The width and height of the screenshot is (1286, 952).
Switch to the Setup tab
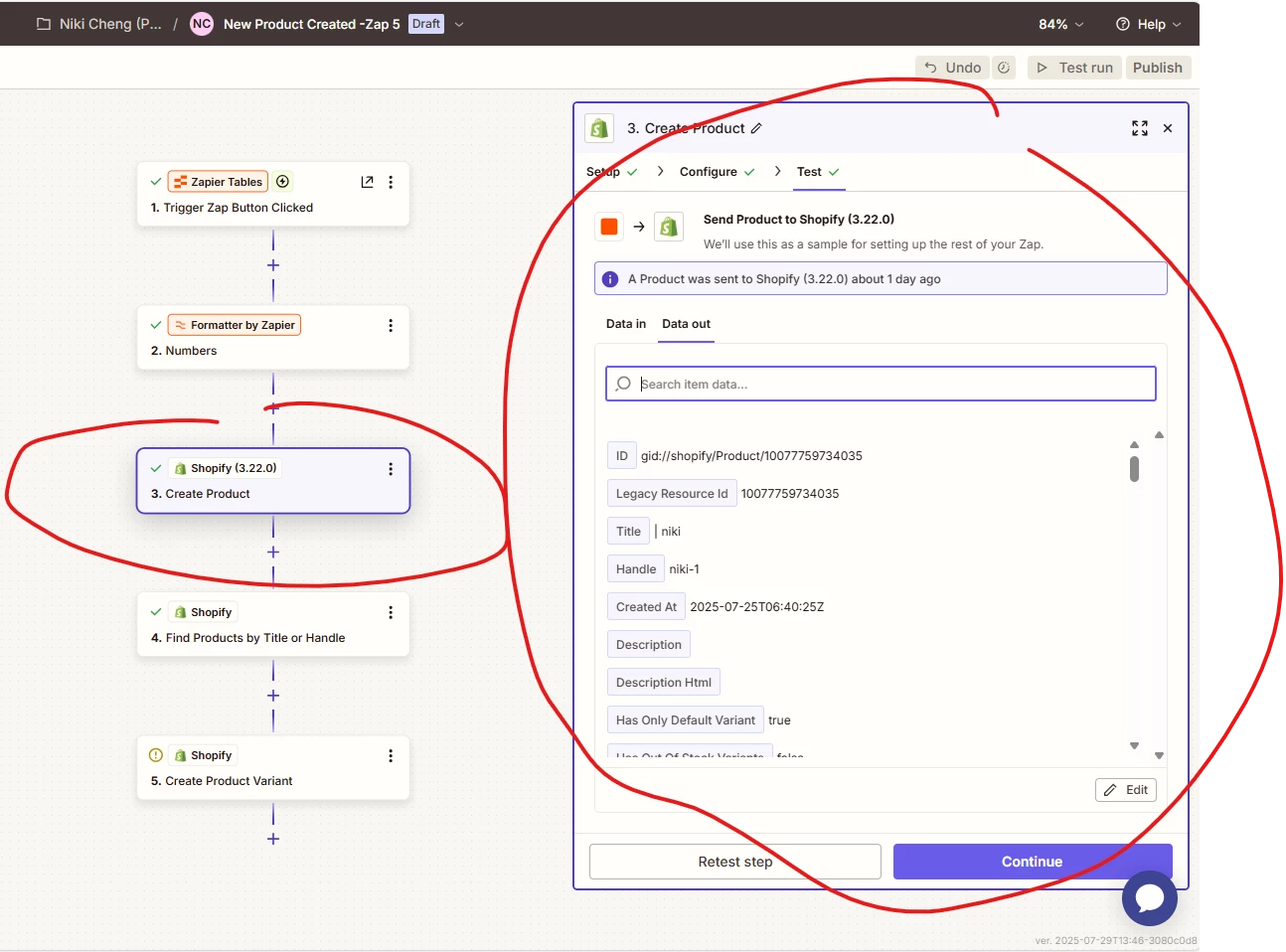click(612, 172)
